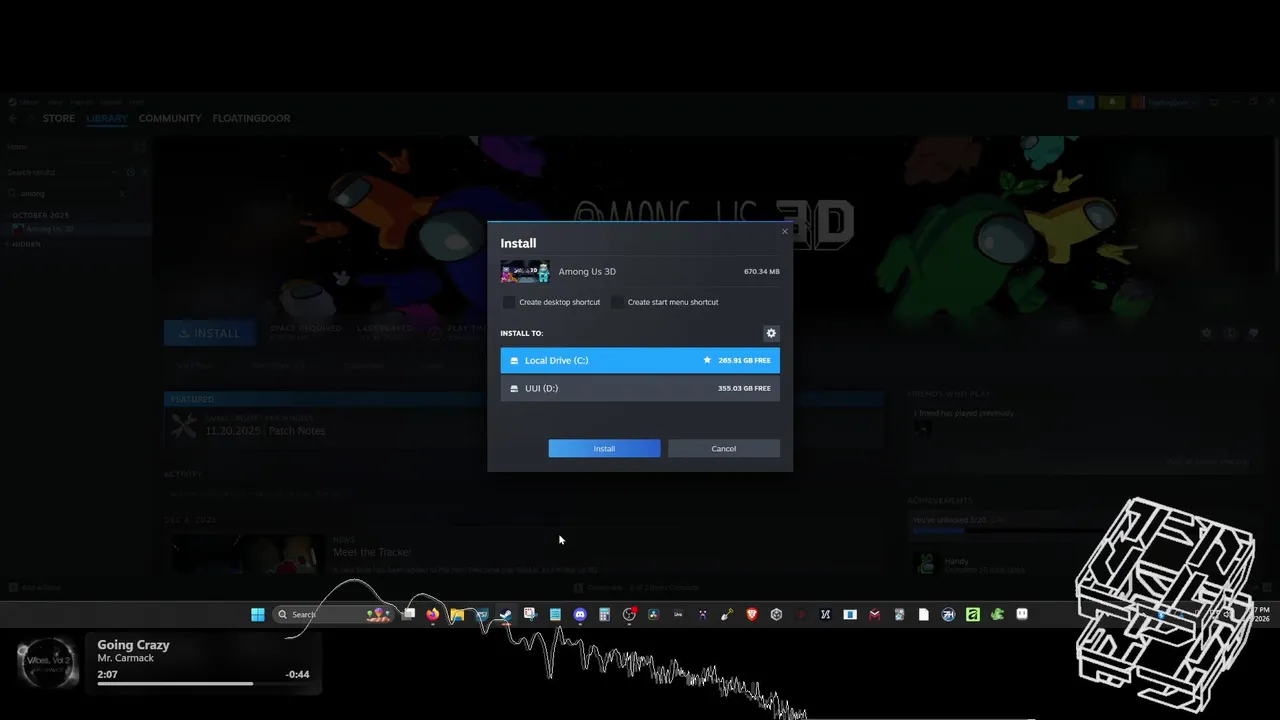This screenshot has height=720, width=1280.
Task: Open the FLOATINGDOOR profile tab
Action: pyautogui.click(x=251, y=118)
